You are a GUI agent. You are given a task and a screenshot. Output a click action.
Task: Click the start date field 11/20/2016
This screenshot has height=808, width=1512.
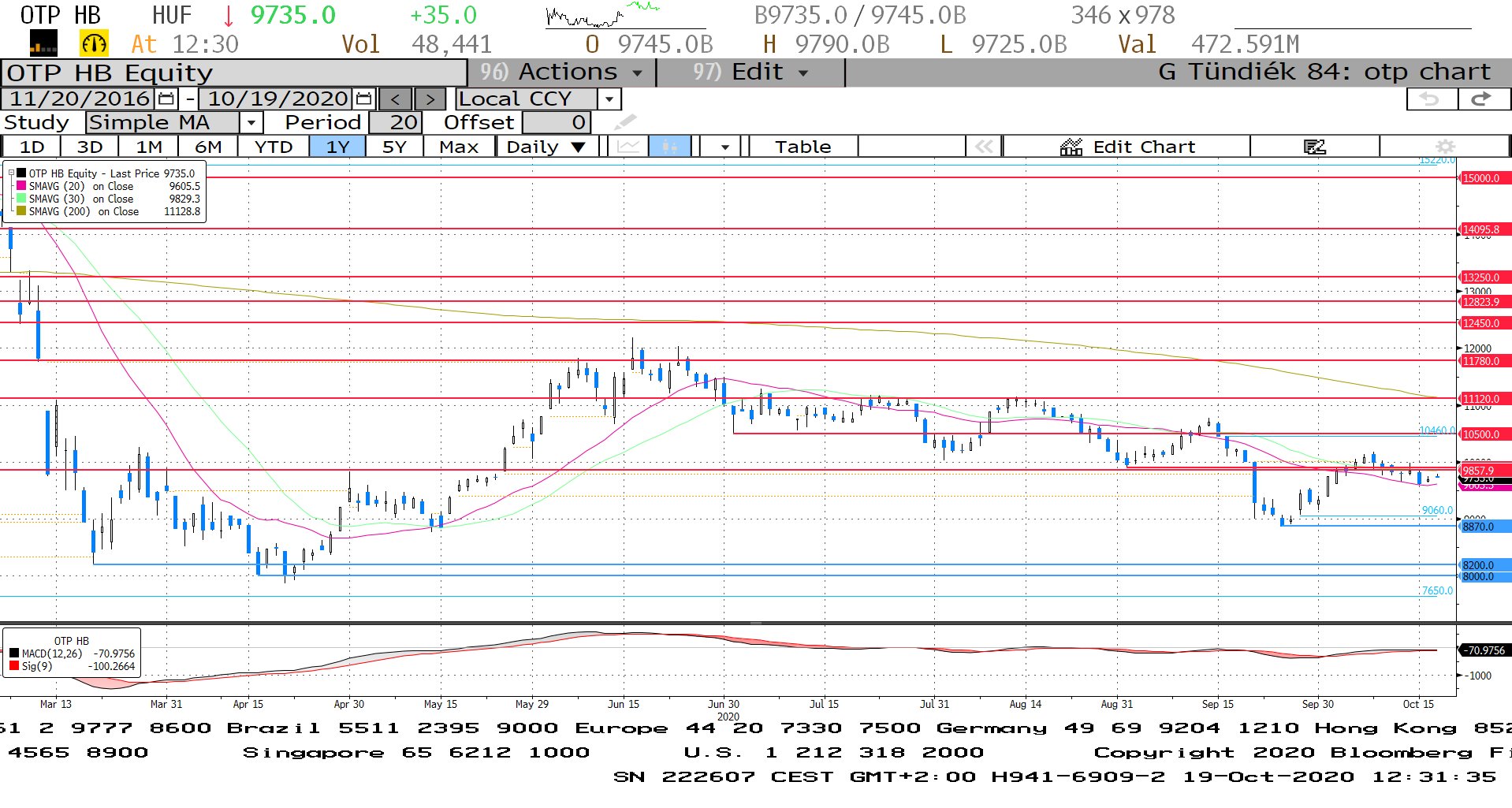click(x=80, y=99)
